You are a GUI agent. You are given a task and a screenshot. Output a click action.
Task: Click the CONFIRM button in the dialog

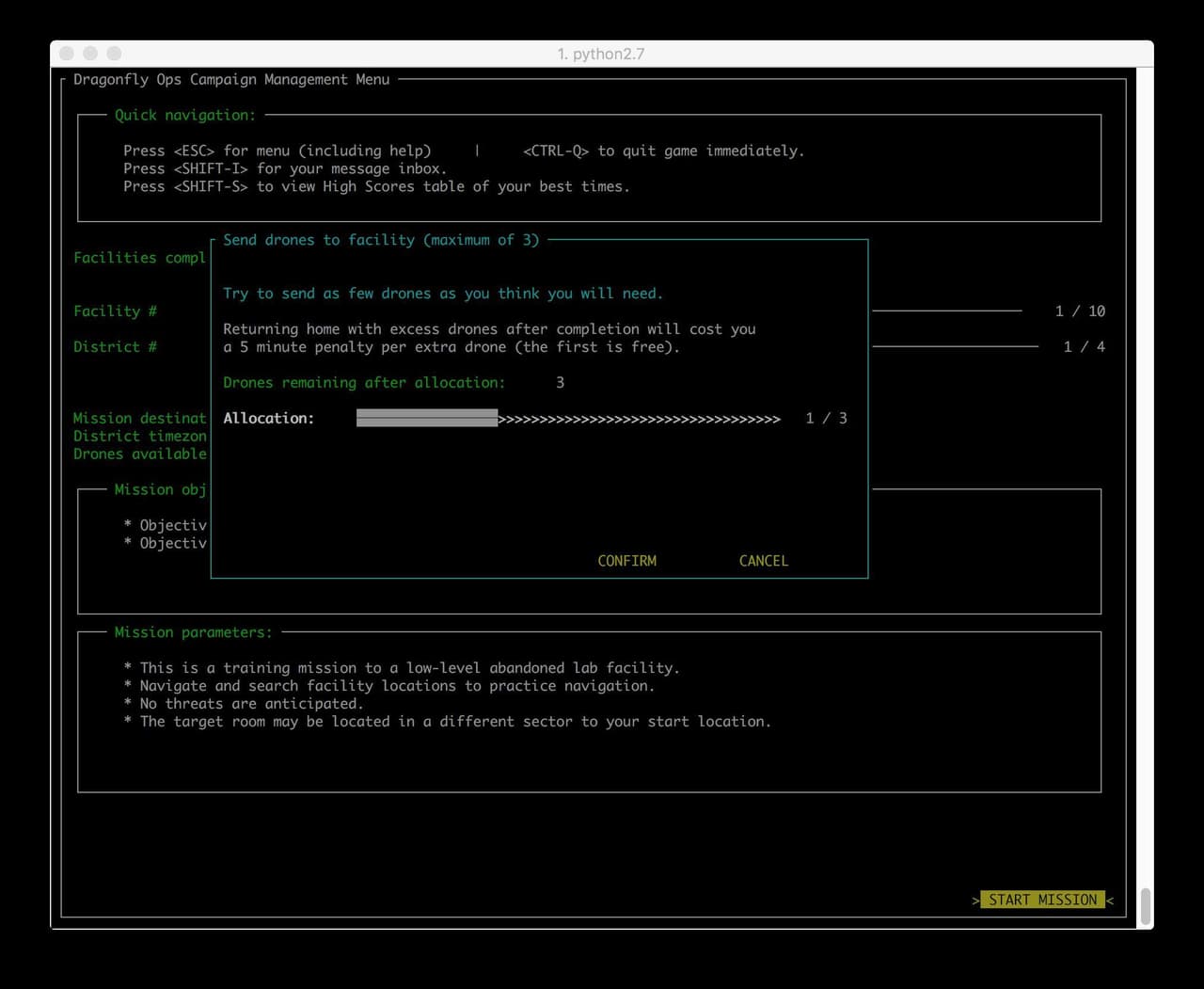click(x=626, y=561)
